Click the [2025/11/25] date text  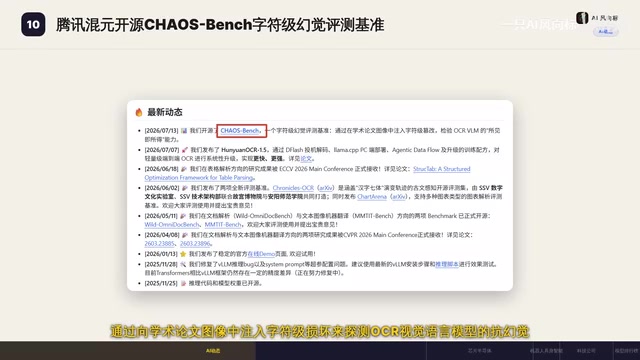(x=161, y=283)
